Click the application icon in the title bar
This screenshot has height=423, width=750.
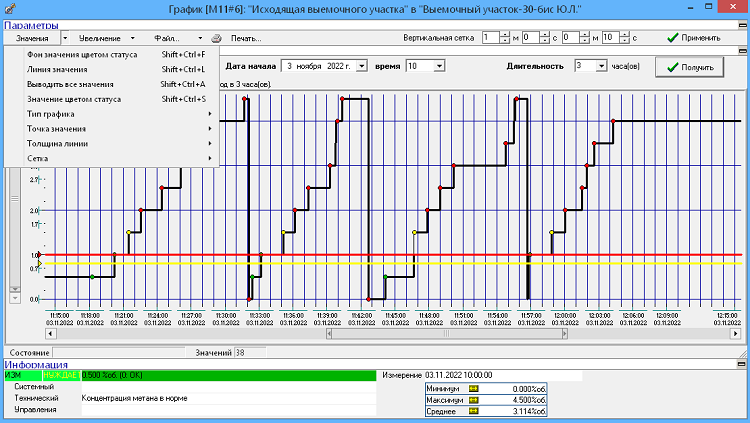coord(9,8)
